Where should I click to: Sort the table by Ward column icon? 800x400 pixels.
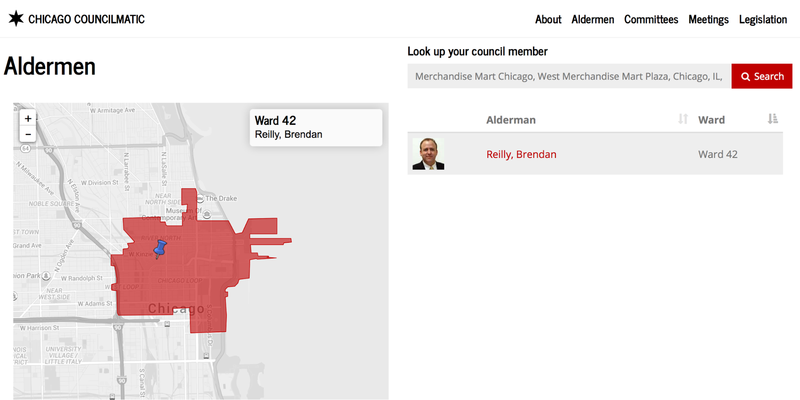[x=772, y=119]
